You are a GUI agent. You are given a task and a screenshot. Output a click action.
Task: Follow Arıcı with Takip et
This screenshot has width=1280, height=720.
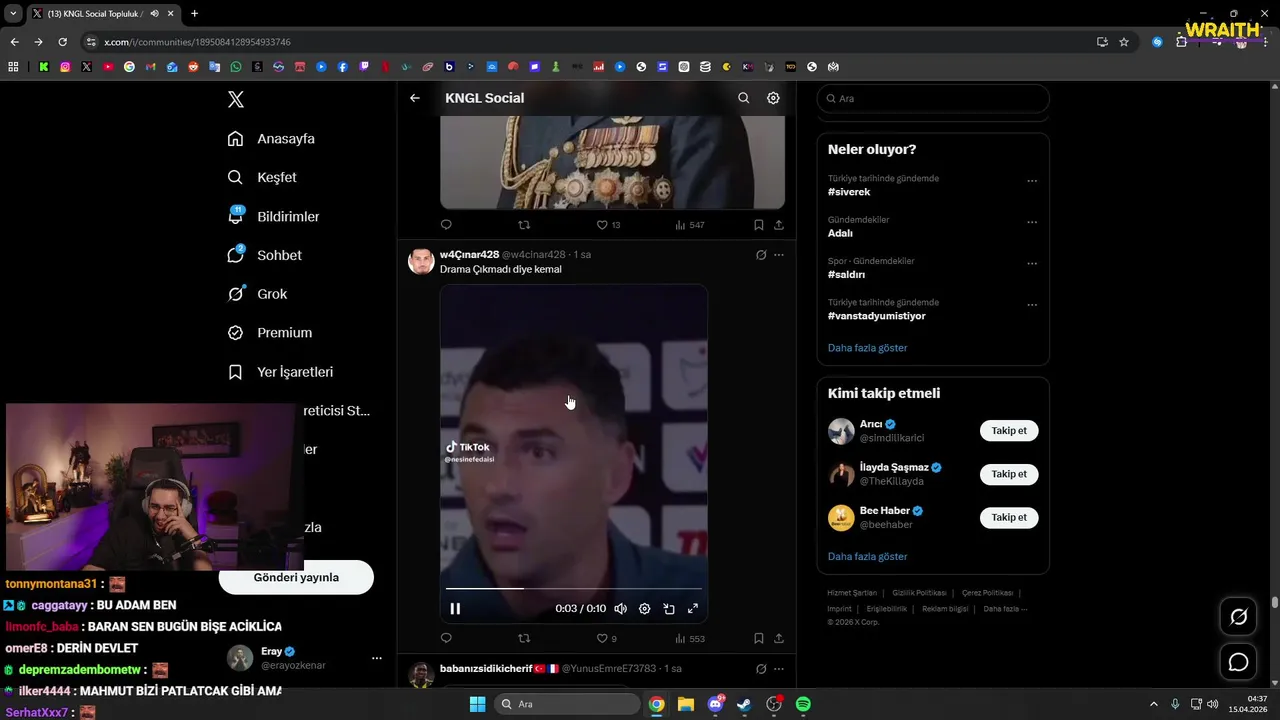1009,431
